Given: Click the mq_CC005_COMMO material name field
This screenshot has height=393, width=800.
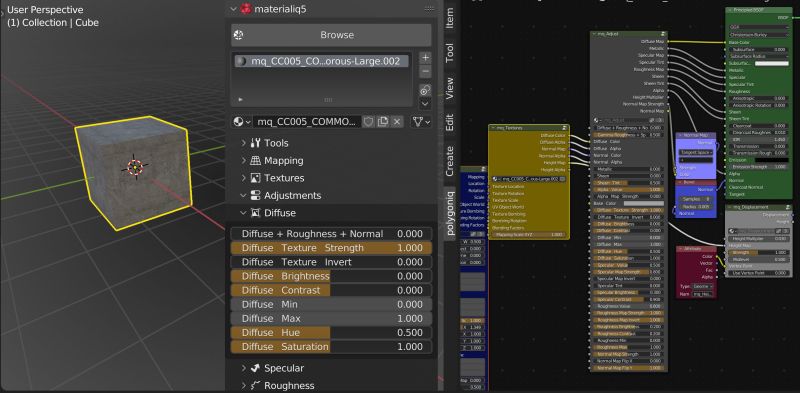Looking at the screenshot, I should 307,122.
